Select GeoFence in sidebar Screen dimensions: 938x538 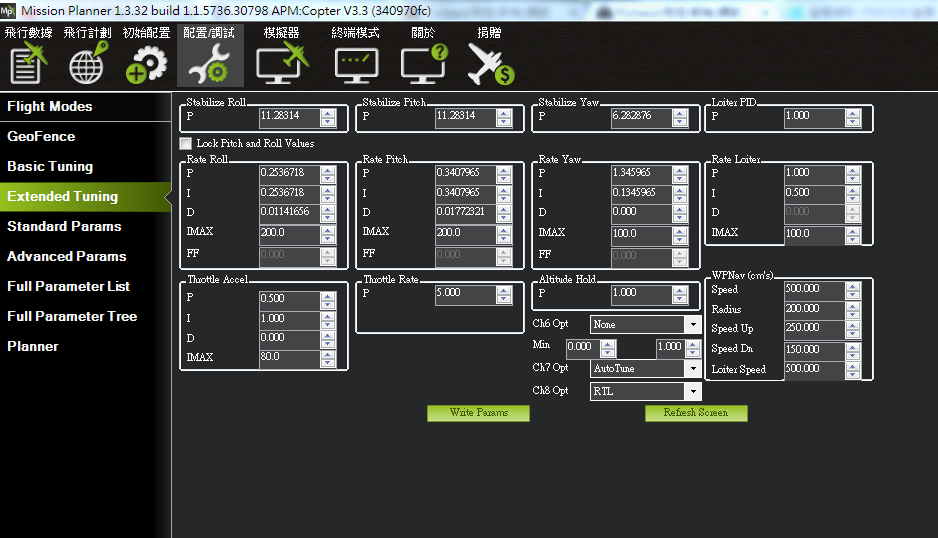(86, 136)
